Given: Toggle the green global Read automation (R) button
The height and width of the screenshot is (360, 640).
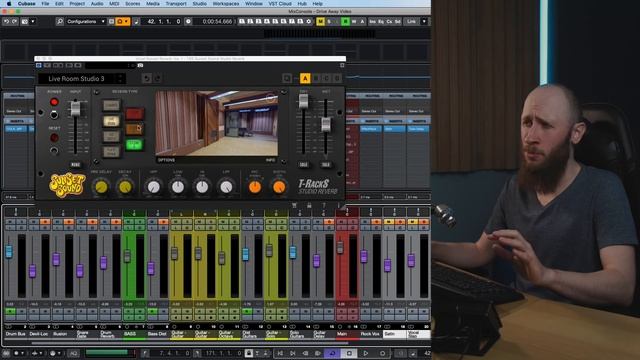Looking at the screenshot, I should 345,21.
